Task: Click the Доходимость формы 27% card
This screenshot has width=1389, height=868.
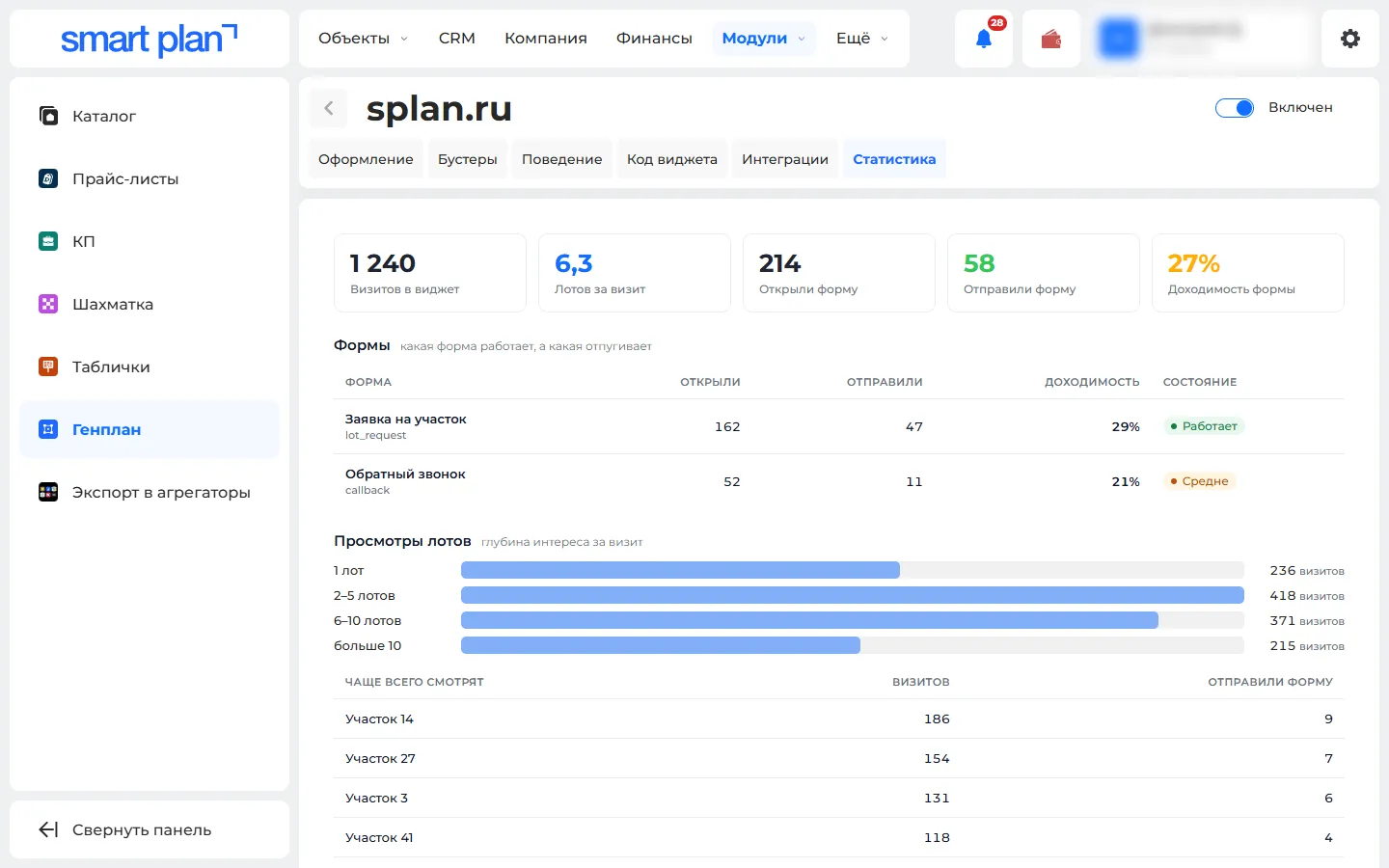Action: 1248,273
